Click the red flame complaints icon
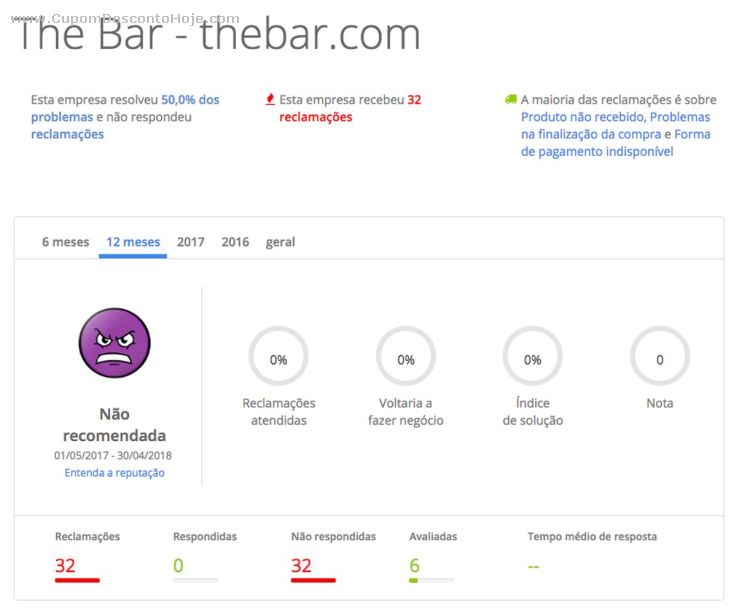This screenshot has width=737, height=610. [x=270, y=99]
